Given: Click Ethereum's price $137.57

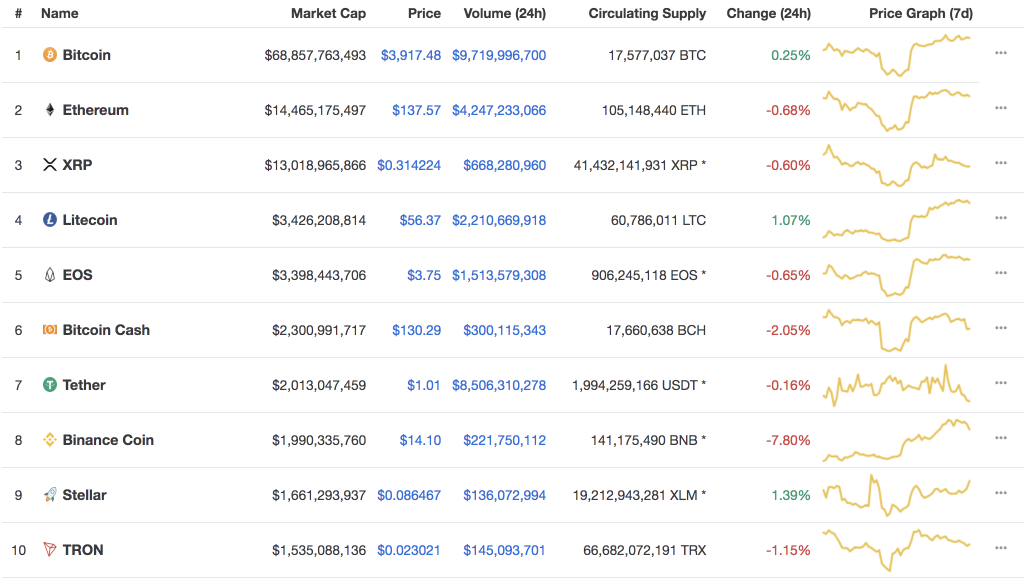Looking at the screenshot, I should [417, 110].
